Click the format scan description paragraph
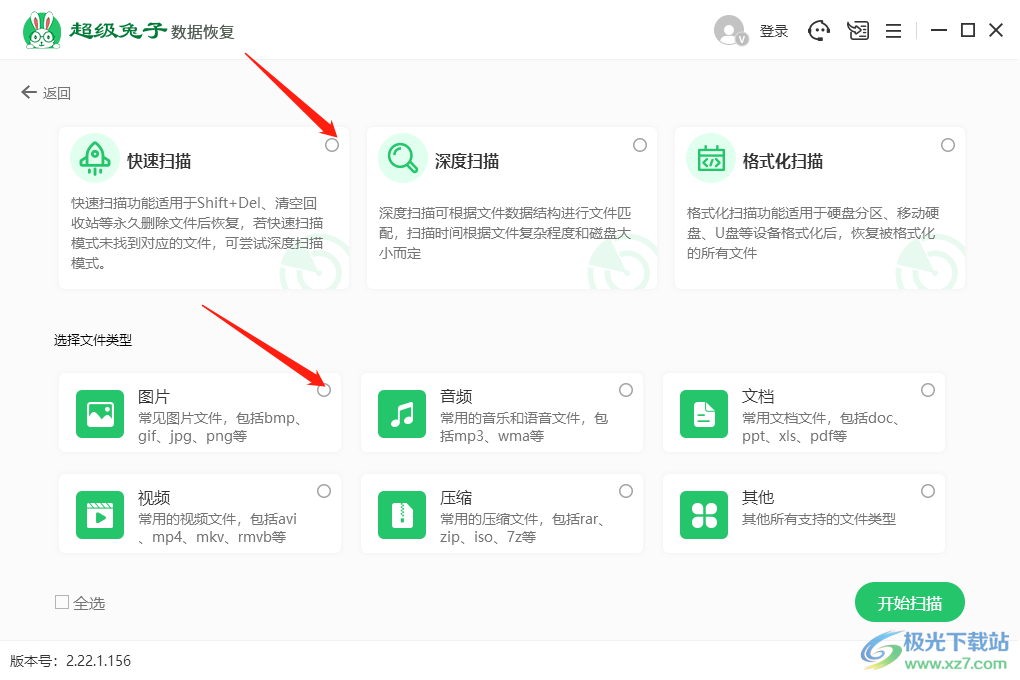The height and width of the screenshot is (680, 1020). [813, 233]
